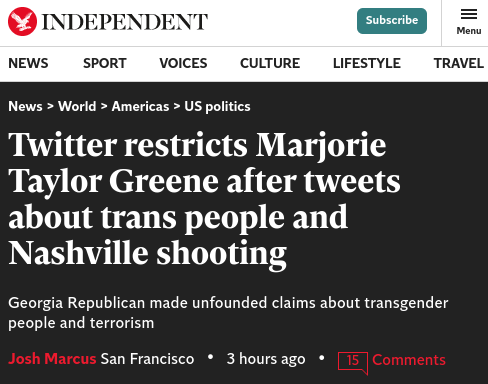The width and height of the screenshot is (488, 384).
Task: Open the Sport section tab
Action: (105, 63)
